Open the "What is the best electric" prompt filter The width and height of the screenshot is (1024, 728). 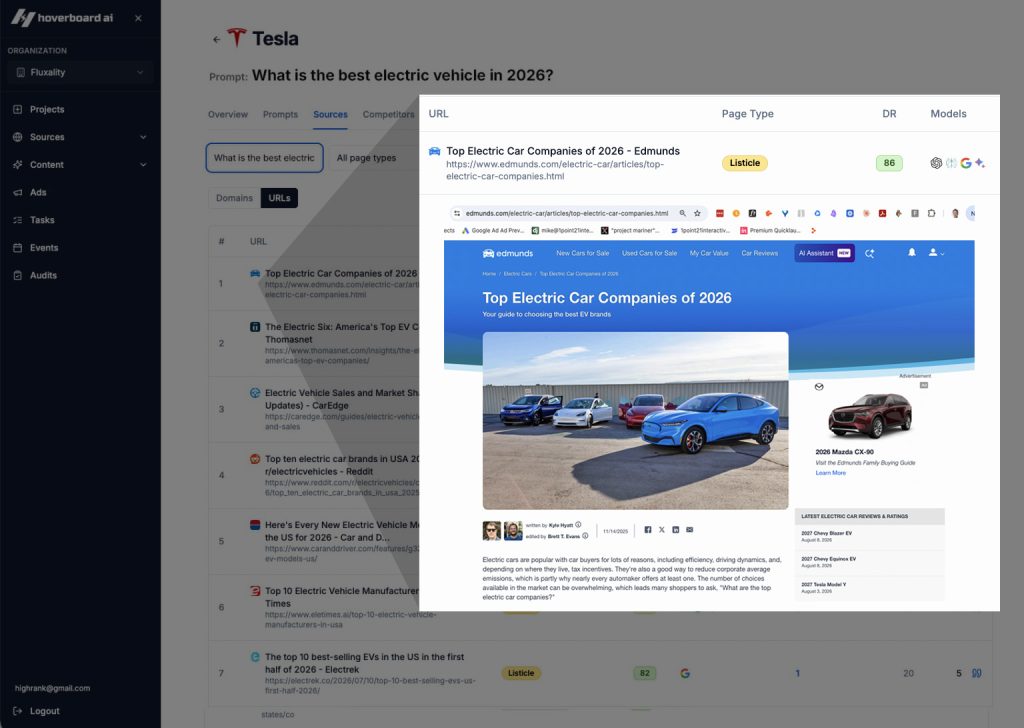coord(264,158)
